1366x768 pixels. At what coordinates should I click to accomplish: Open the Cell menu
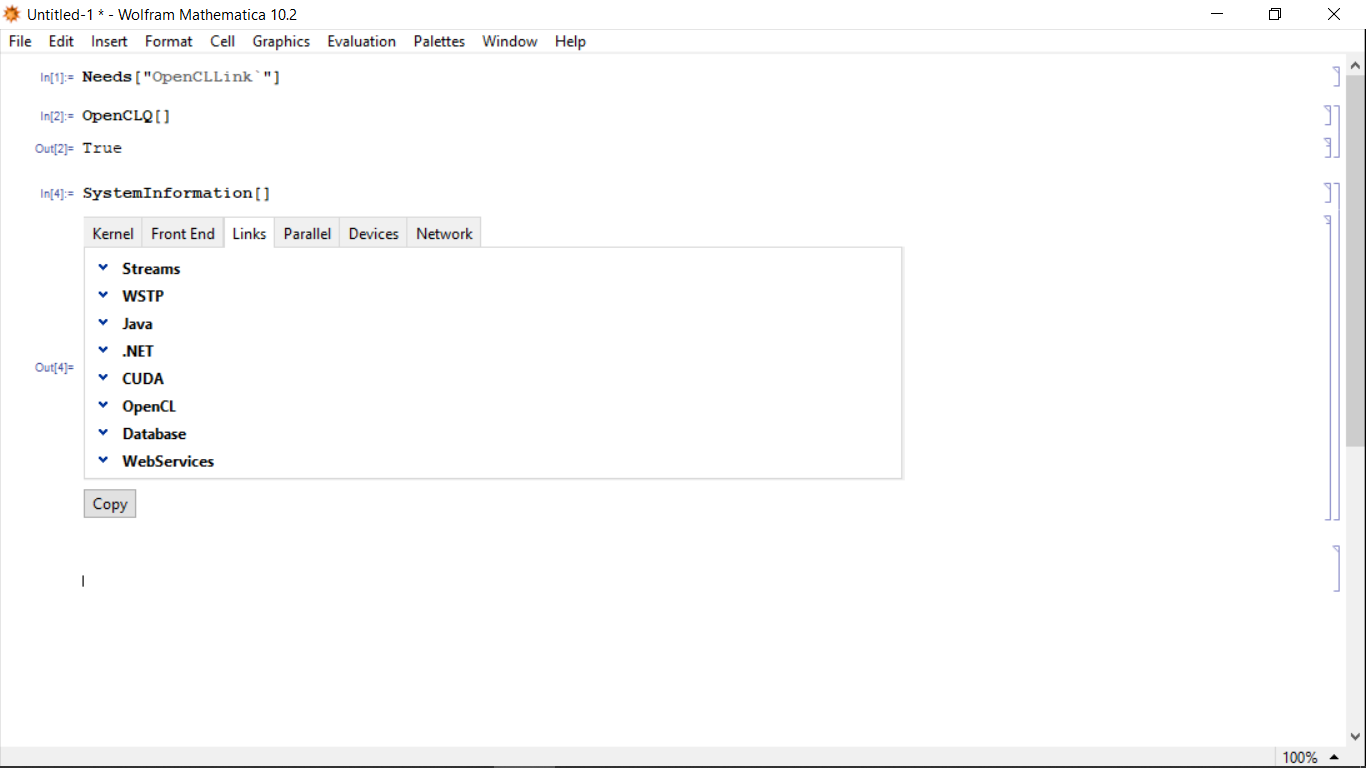coord(223,41)
